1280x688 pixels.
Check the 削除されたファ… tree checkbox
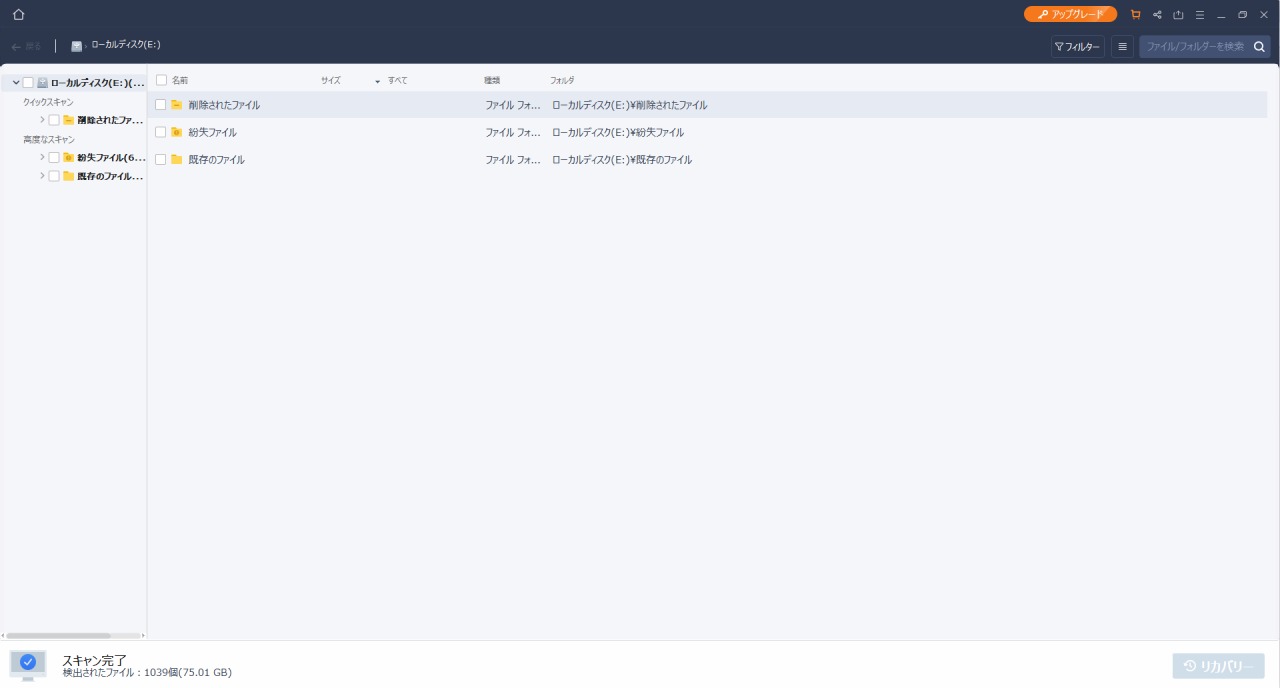(x=54, y=120)
